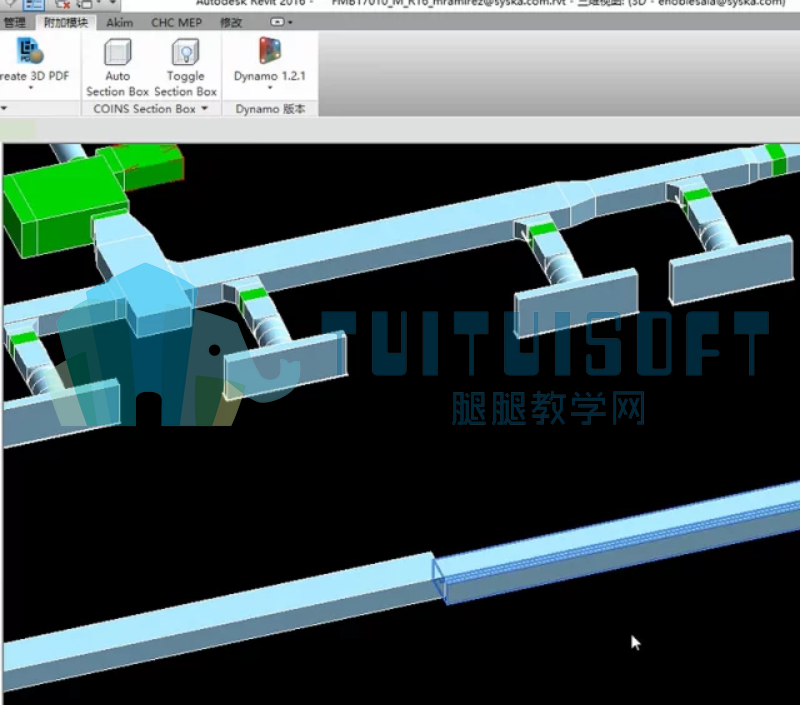Open the Akim ribbon tab
The width and height of the screenshot is (800, 705).
pos(119,22)
